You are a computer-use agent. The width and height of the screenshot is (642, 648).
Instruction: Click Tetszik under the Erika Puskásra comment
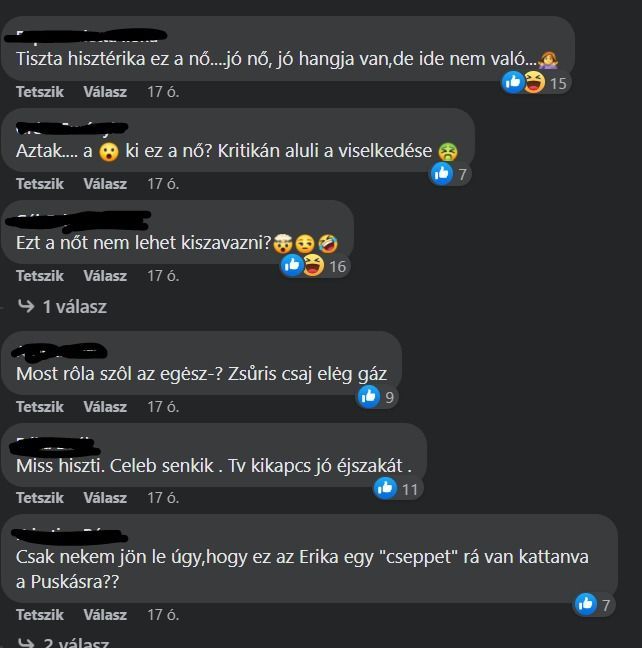point(40,615)
